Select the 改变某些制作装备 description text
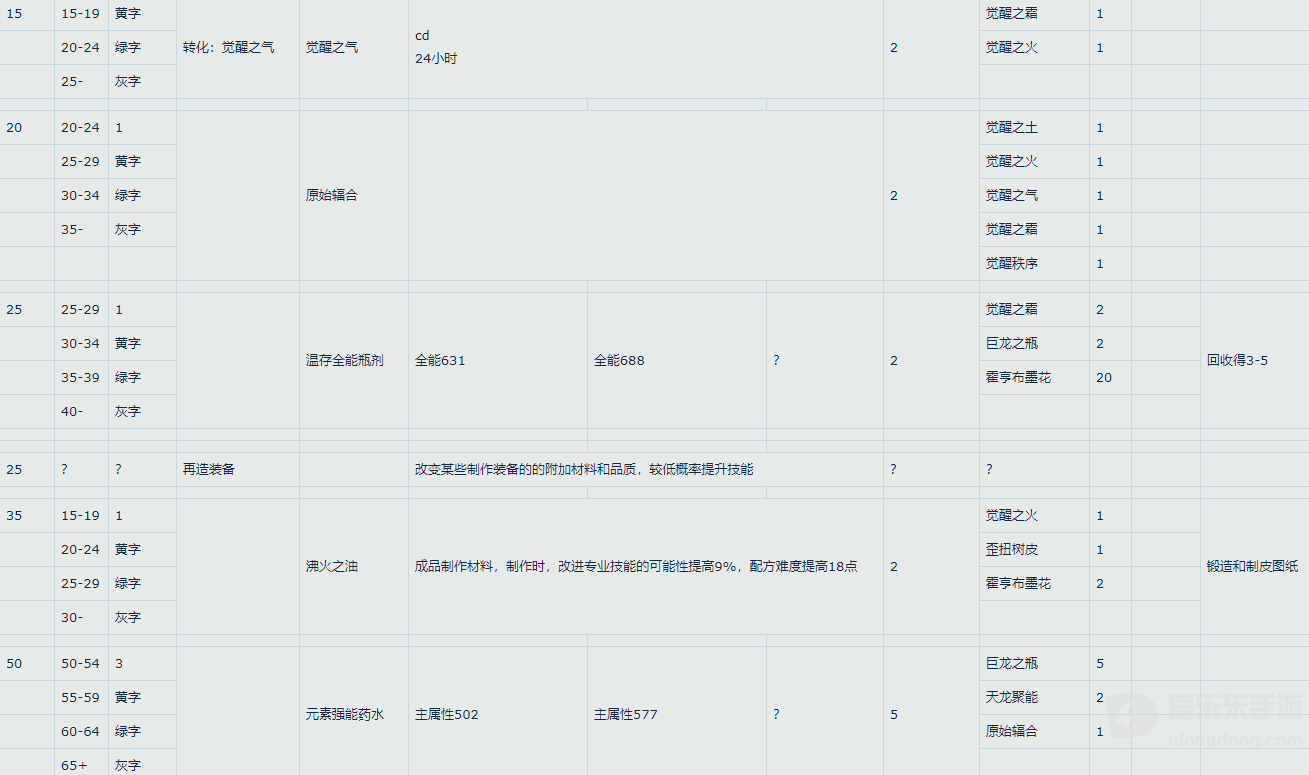 pyautogui.click(x=584, y=469)
